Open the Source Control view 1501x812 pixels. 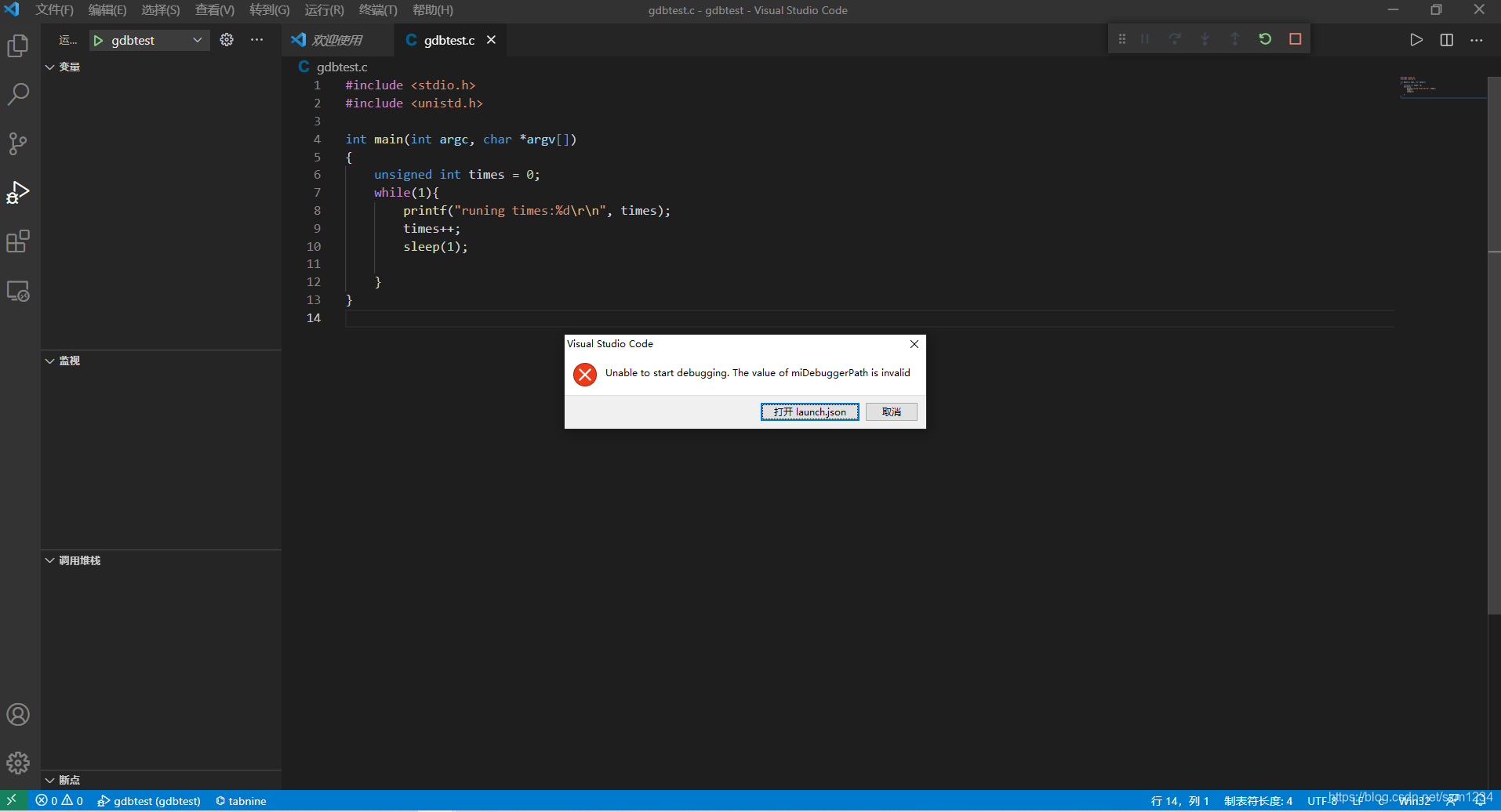coord(18,143)
